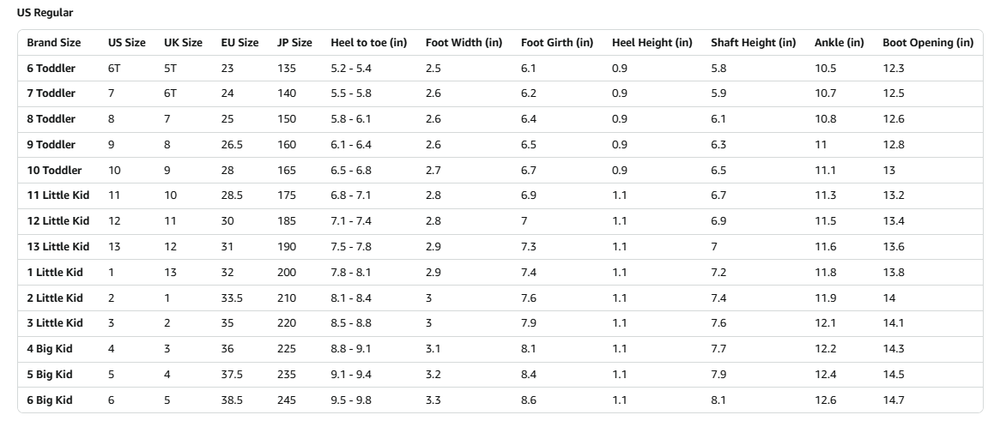The width and height of the screenshot is (1000, 439).
Task: Click the 9.5 - 9.8 heel to toe cell
Action: pos(351,400)
